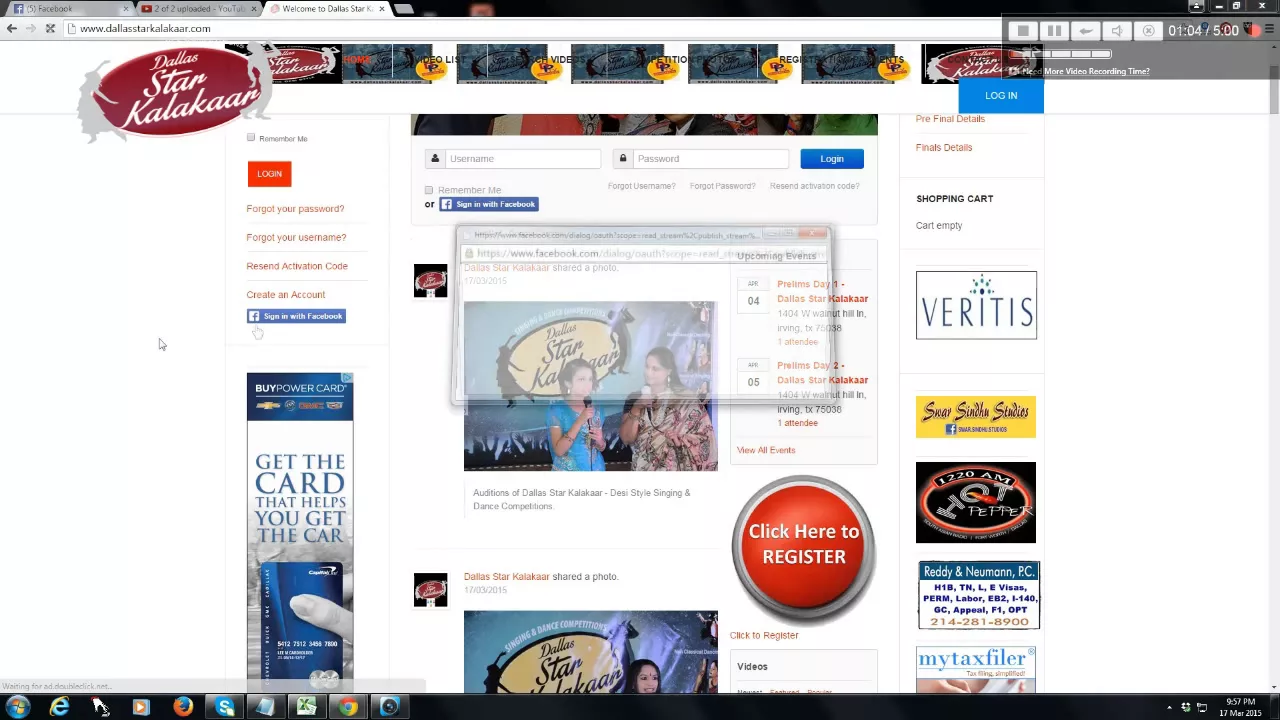Click the mytaxfiler banner
The image size is (1280, 720).
pyautogui.click(x=976, y=669)
